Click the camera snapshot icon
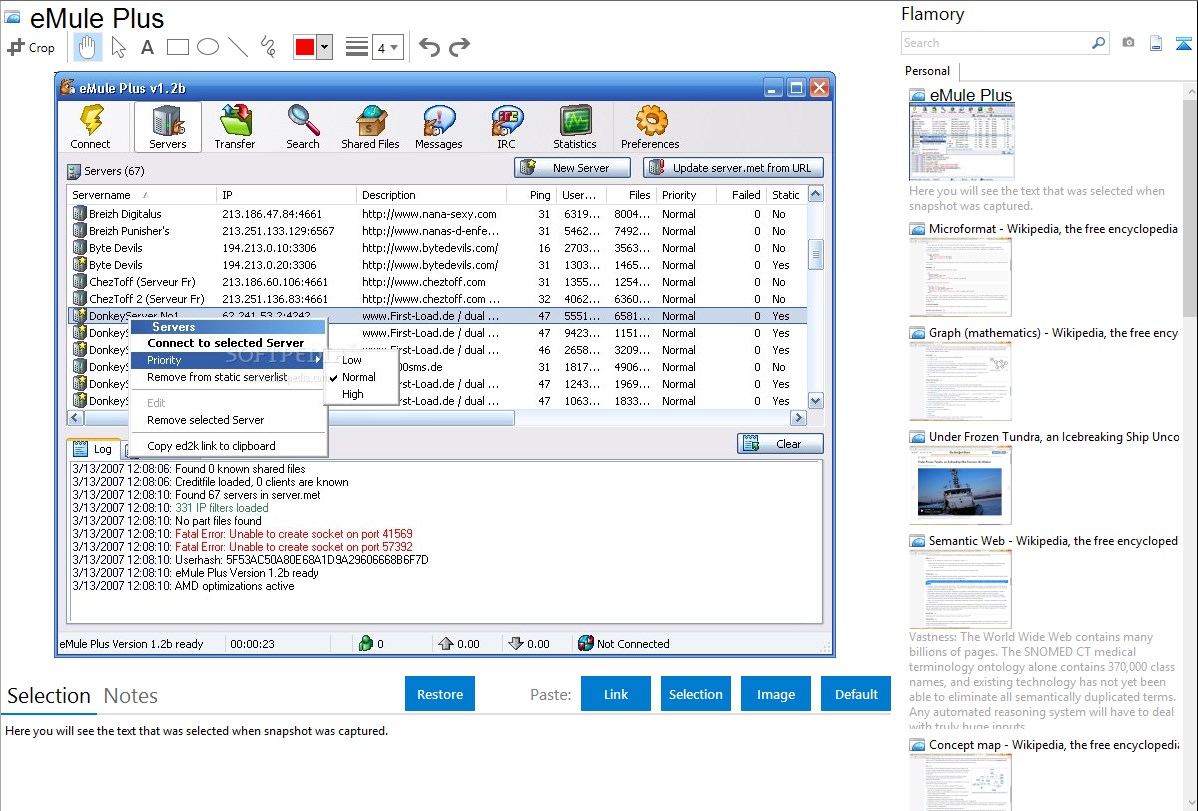The height and width of the screenshot is (811, 1198). point(1128,43)
